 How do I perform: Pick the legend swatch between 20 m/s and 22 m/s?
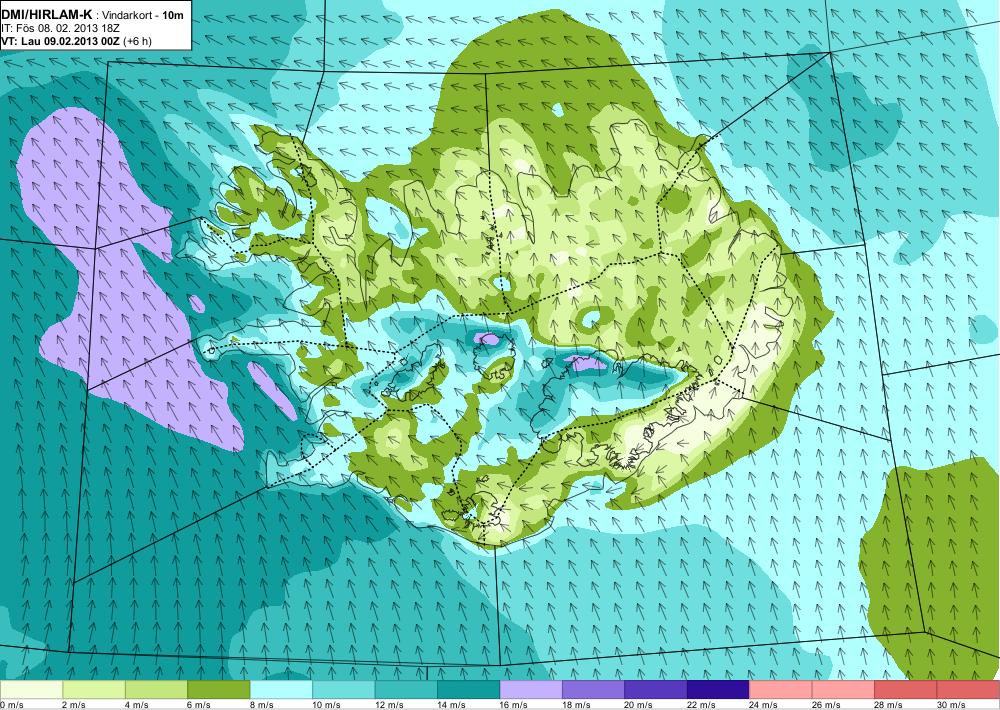656,690
